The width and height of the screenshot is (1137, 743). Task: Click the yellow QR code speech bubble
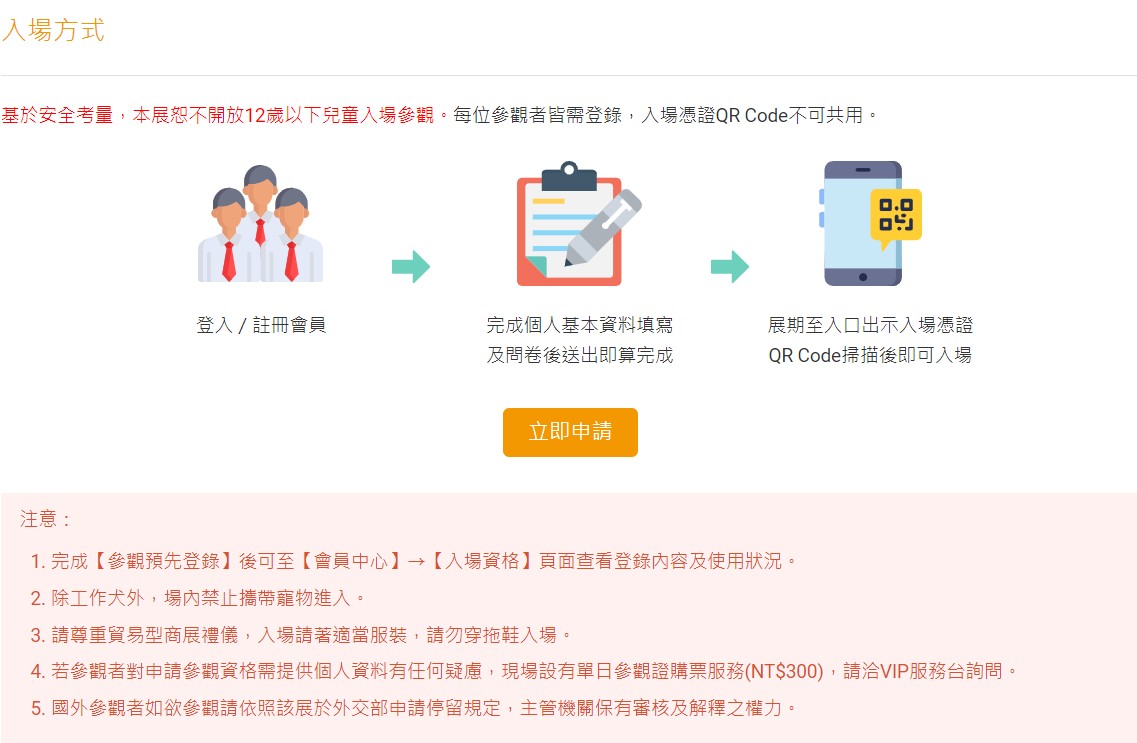pyautogui.click(x=896, y=217)
